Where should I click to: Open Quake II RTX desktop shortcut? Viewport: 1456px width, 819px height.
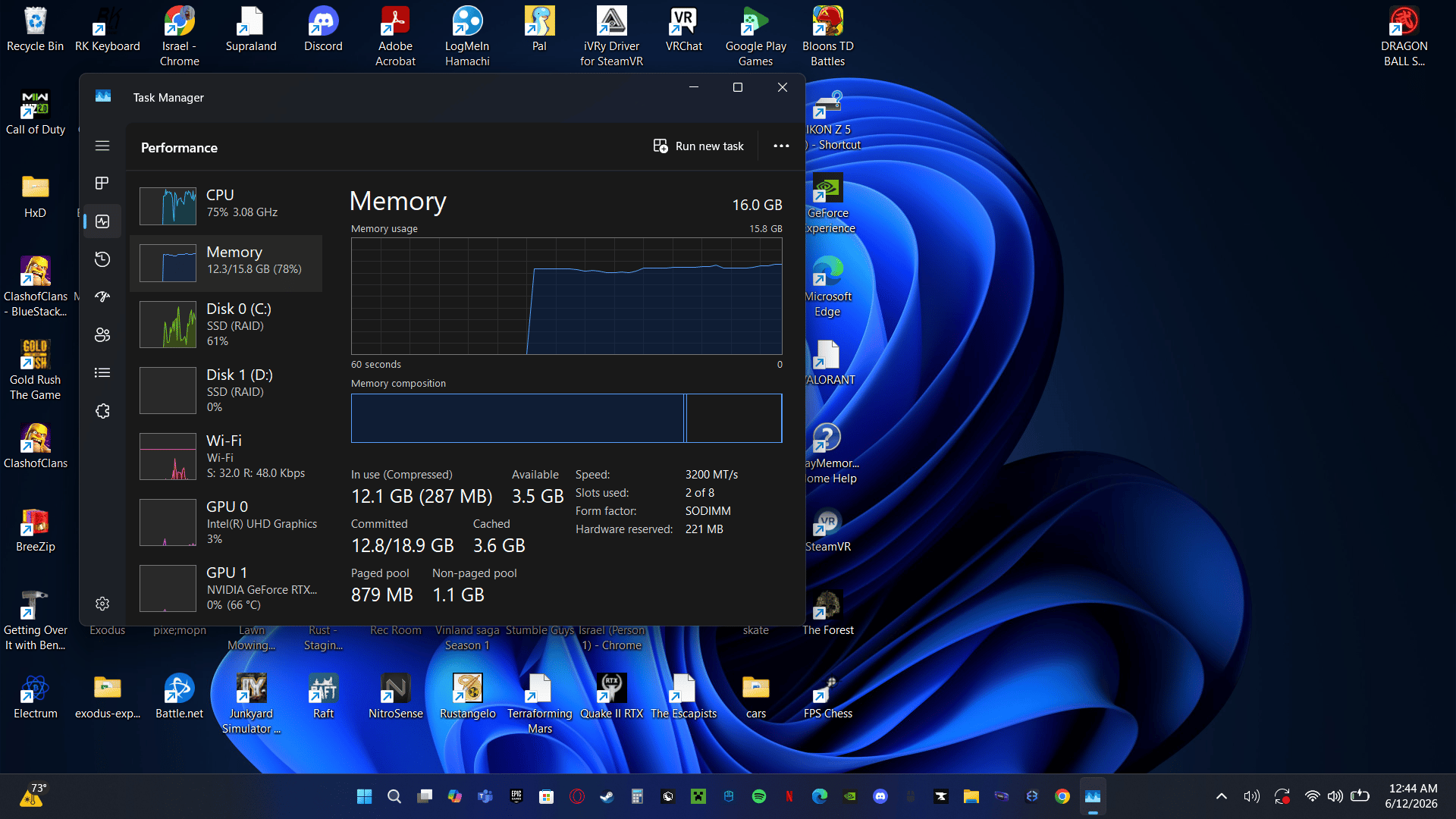point(611,698)
